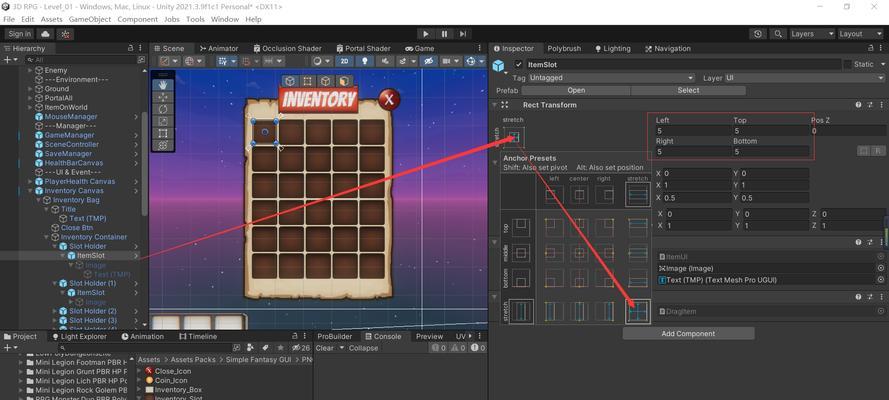Expand the Enemy object in Hierarchy
This screenshot has height=400, width=889.
tap(31, 70)
